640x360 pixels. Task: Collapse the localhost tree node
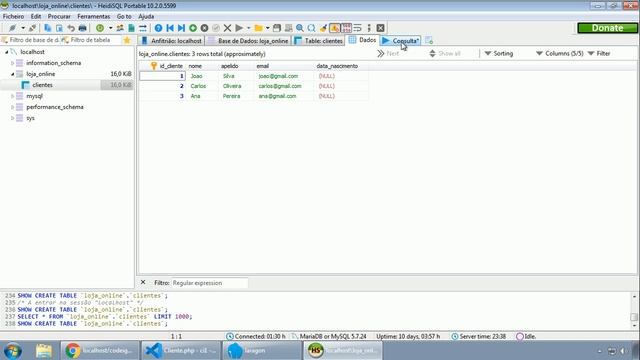(x=7, y=52)
